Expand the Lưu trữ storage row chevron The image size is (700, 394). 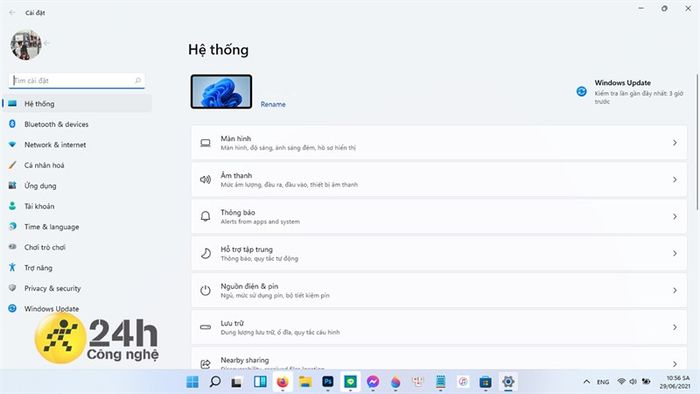tap(675, 327)
